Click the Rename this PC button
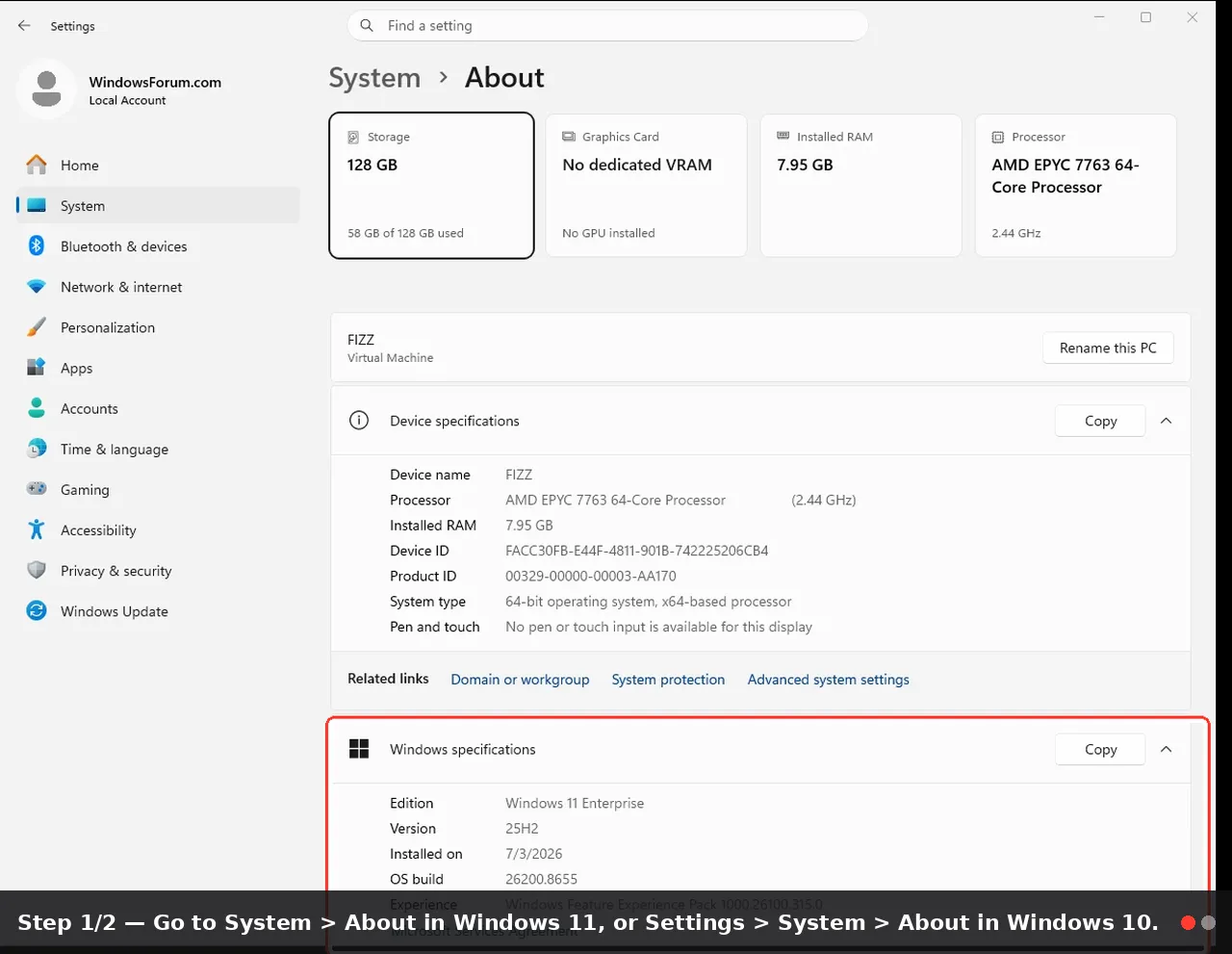This screenshot has width=1232, height=954. [1108, 348]
